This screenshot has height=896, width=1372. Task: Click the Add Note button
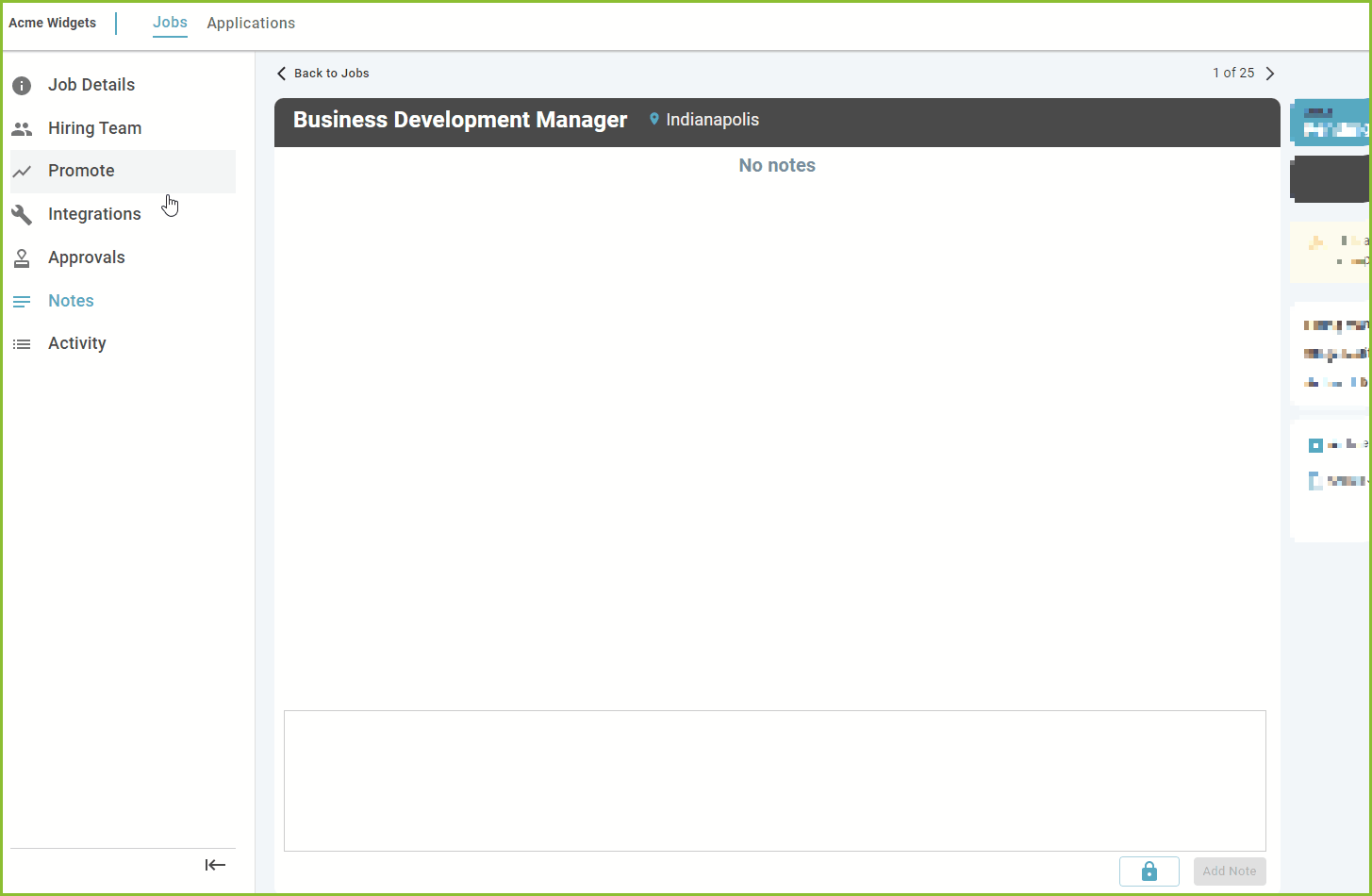[1230, 871]
